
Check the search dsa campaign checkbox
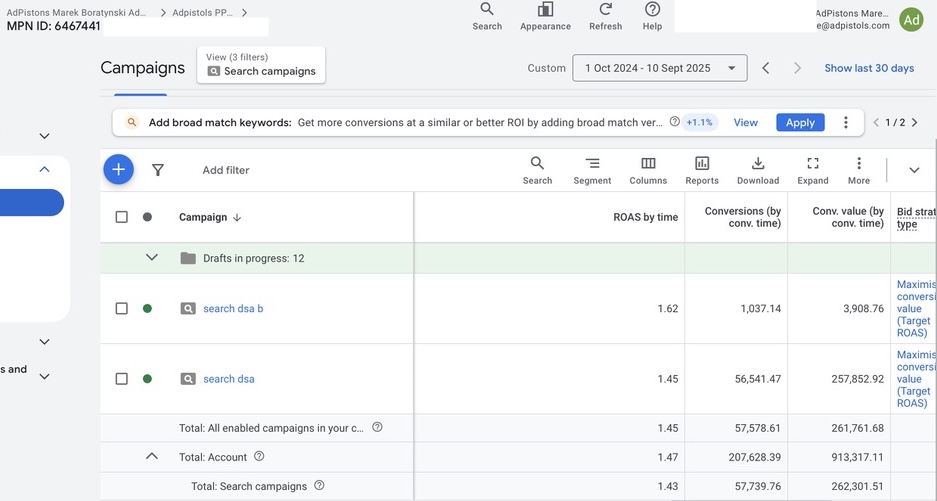tap(121, 379)
